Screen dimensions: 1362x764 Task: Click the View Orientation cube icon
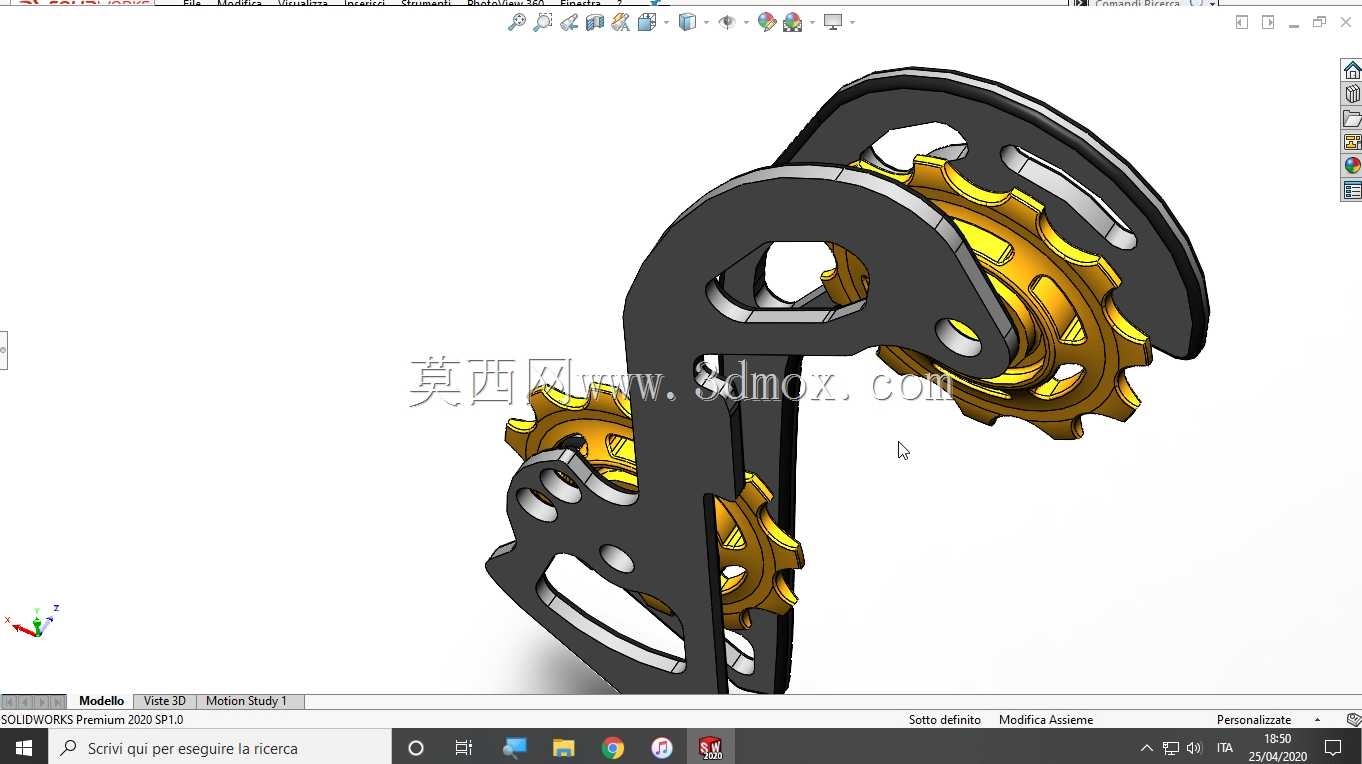646,22
